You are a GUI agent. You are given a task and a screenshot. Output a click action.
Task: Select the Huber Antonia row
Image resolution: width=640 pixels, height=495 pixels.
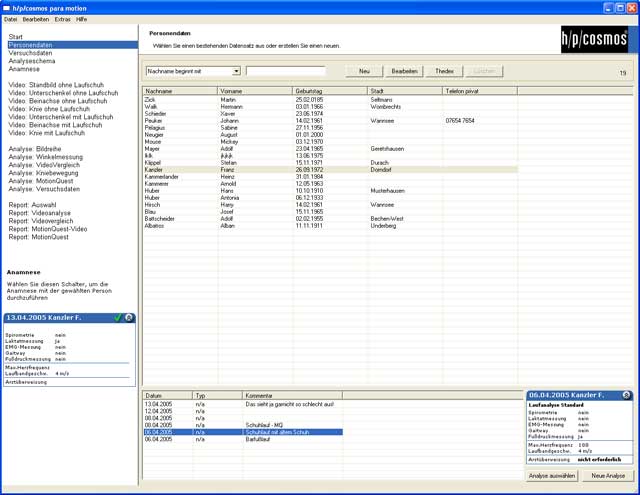tap(330, 198)
